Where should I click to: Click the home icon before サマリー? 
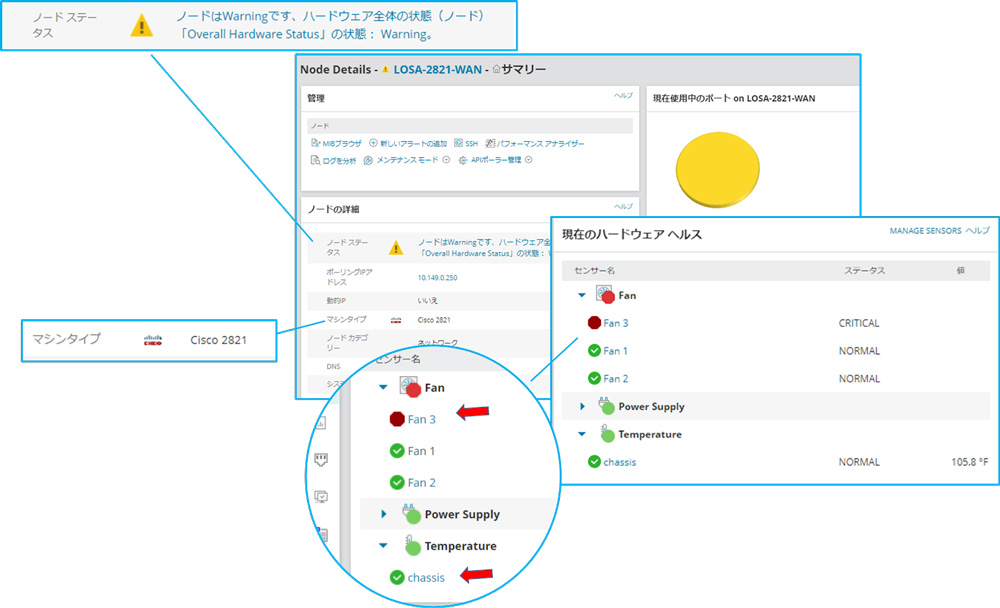496,69
